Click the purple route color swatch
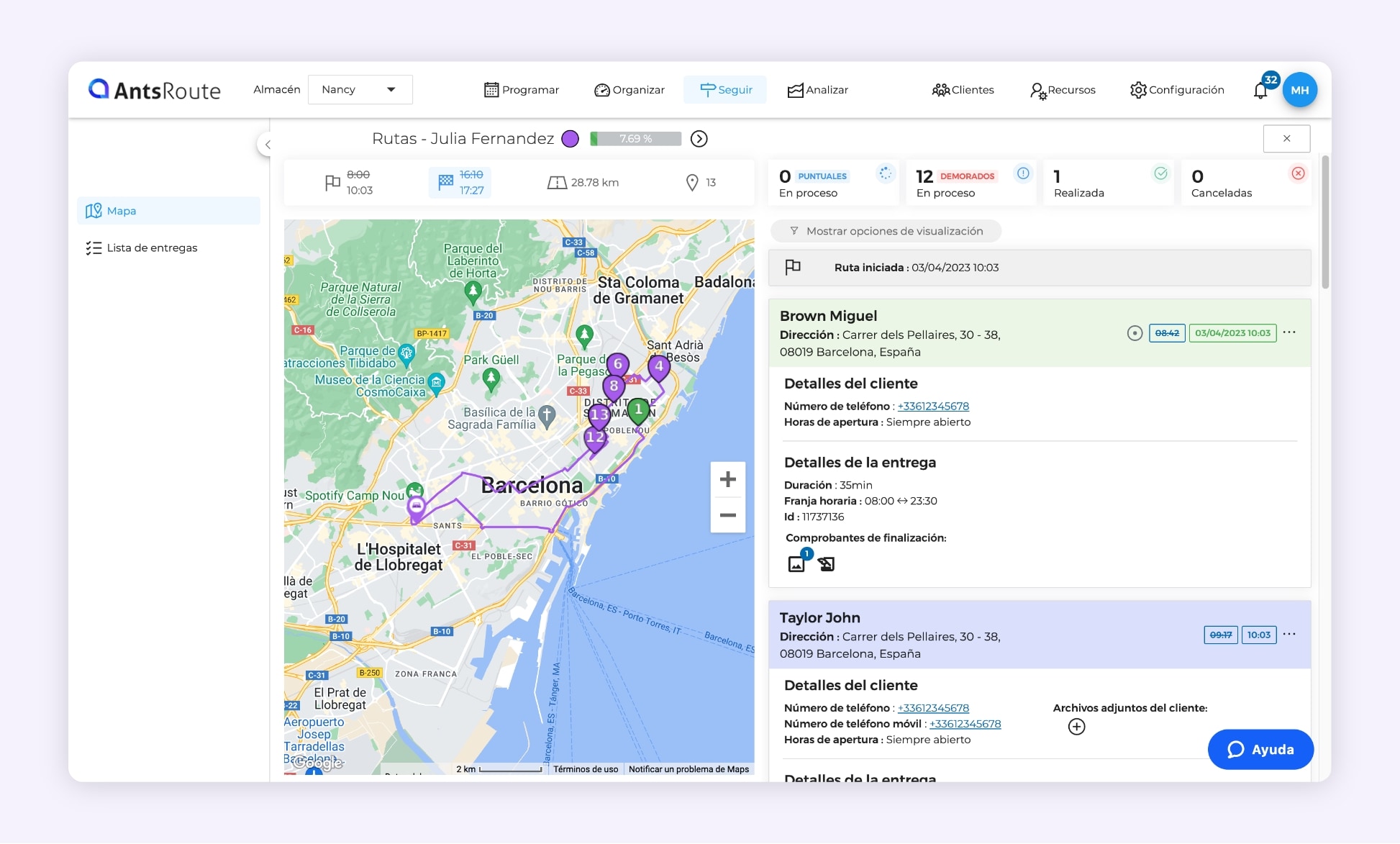 pyautogui.click(x=570, y=139)
